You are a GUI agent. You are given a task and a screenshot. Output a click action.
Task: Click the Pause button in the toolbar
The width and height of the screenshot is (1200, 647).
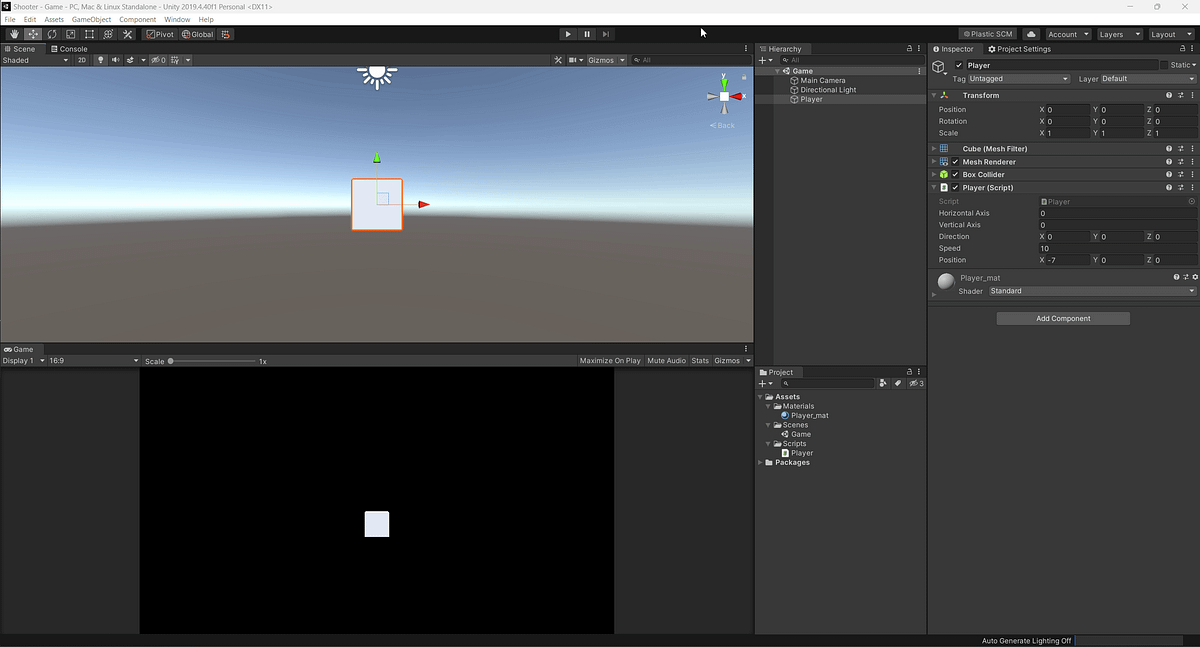pyautogui.click(x=587, y=34)
